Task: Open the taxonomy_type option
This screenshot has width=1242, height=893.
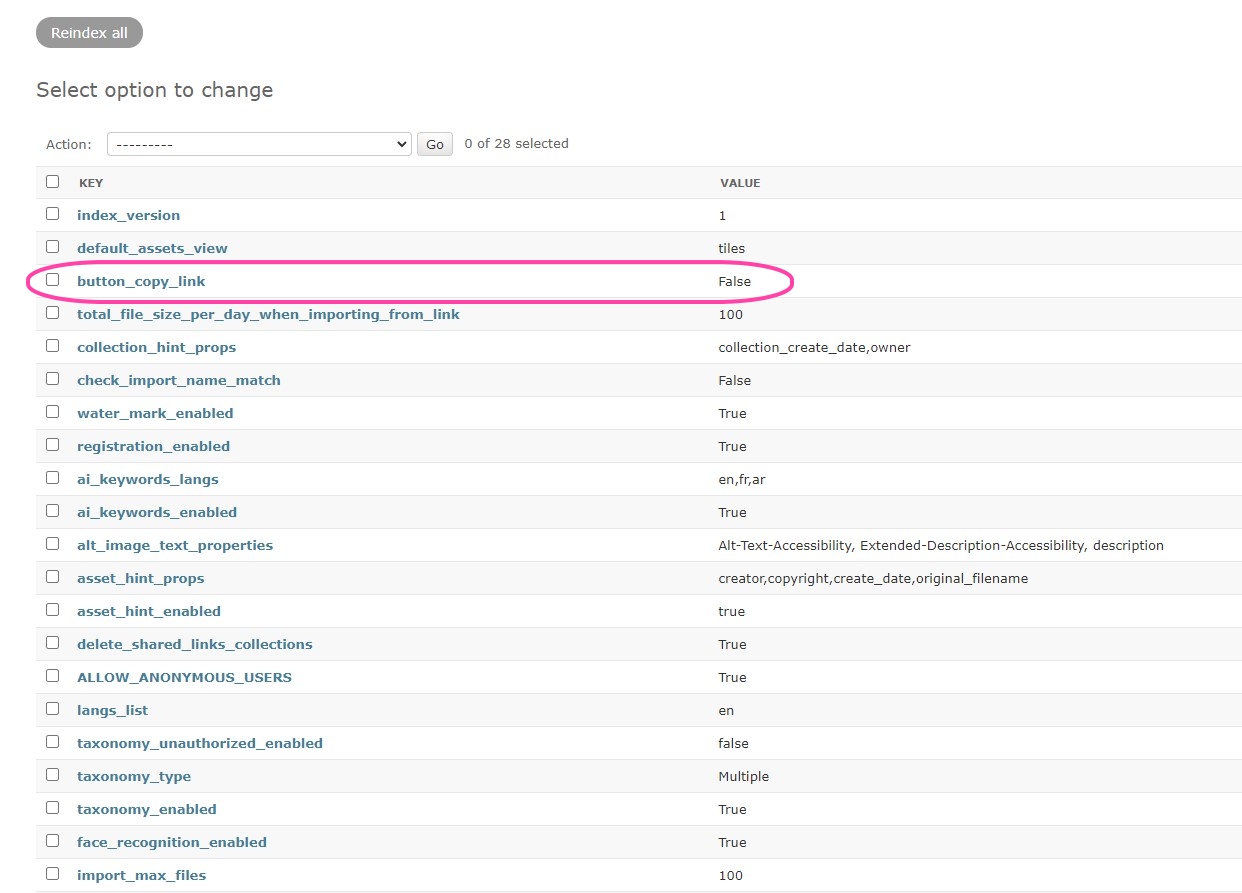Action: coord(134,776)
